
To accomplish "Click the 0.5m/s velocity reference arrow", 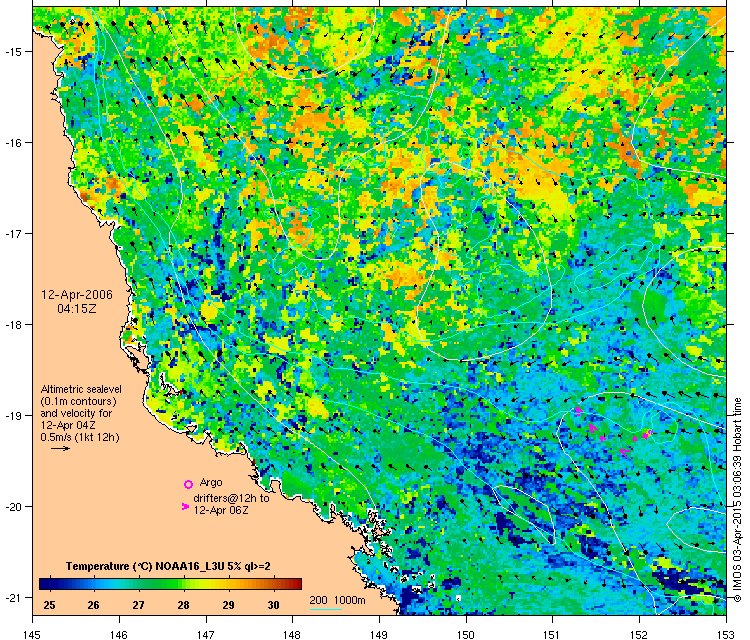I will [61, 449].
